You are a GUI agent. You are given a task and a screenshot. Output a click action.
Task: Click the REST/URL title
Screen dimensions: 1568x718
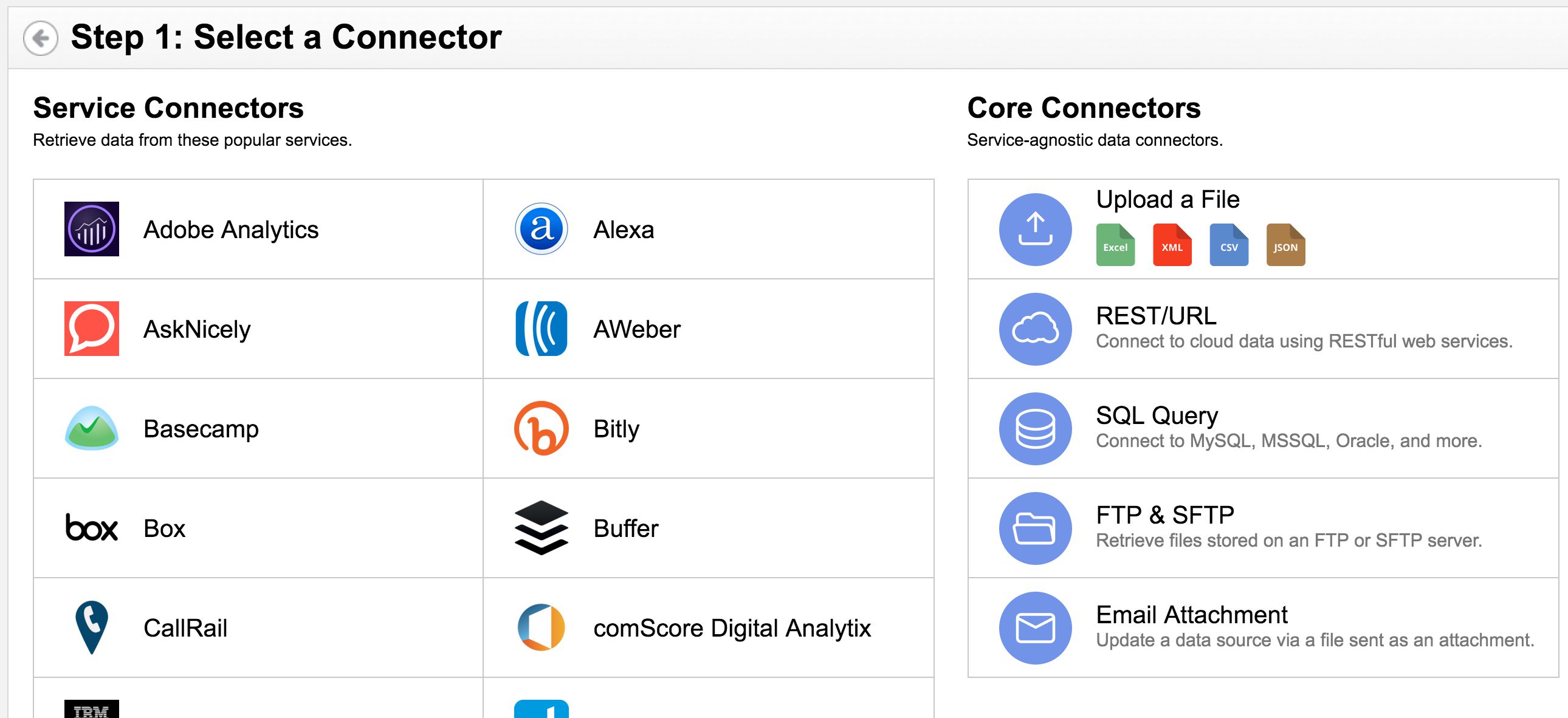(1156, 316)
